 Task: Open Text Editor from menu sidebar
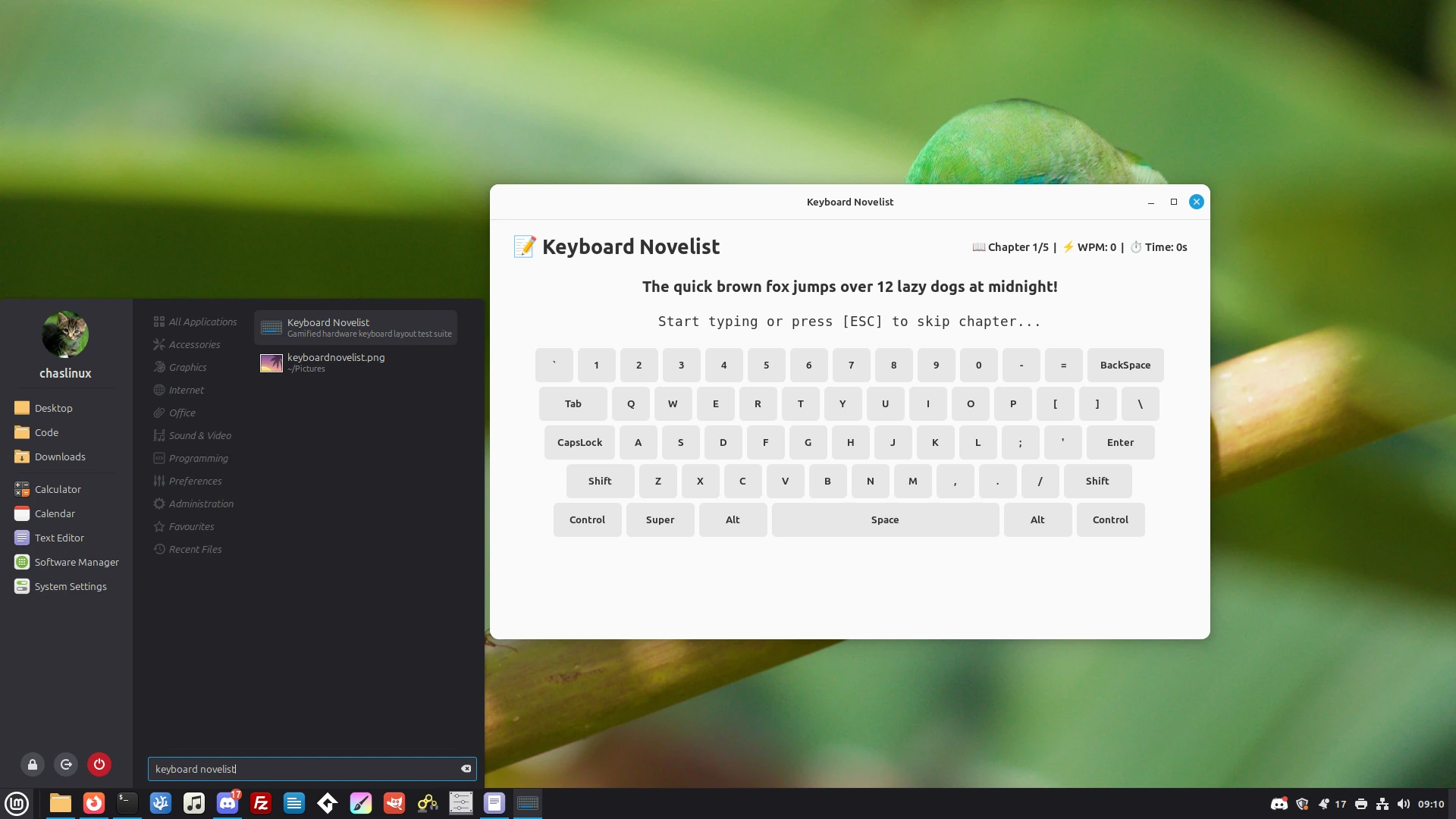click(x=49, y=538)
